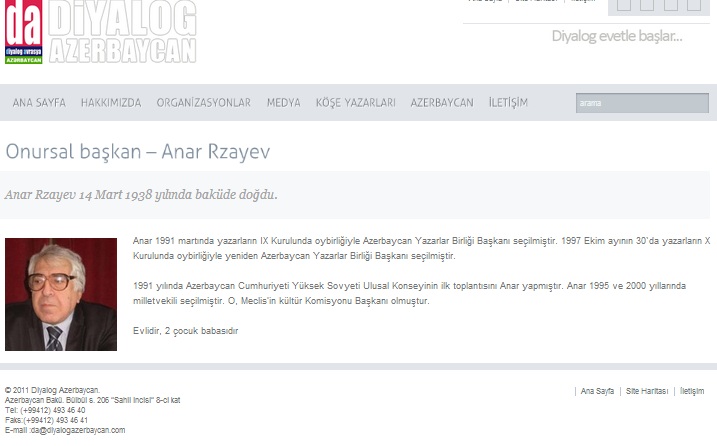
Task: Click the footer İletişim link
Action: coord(692,391)
